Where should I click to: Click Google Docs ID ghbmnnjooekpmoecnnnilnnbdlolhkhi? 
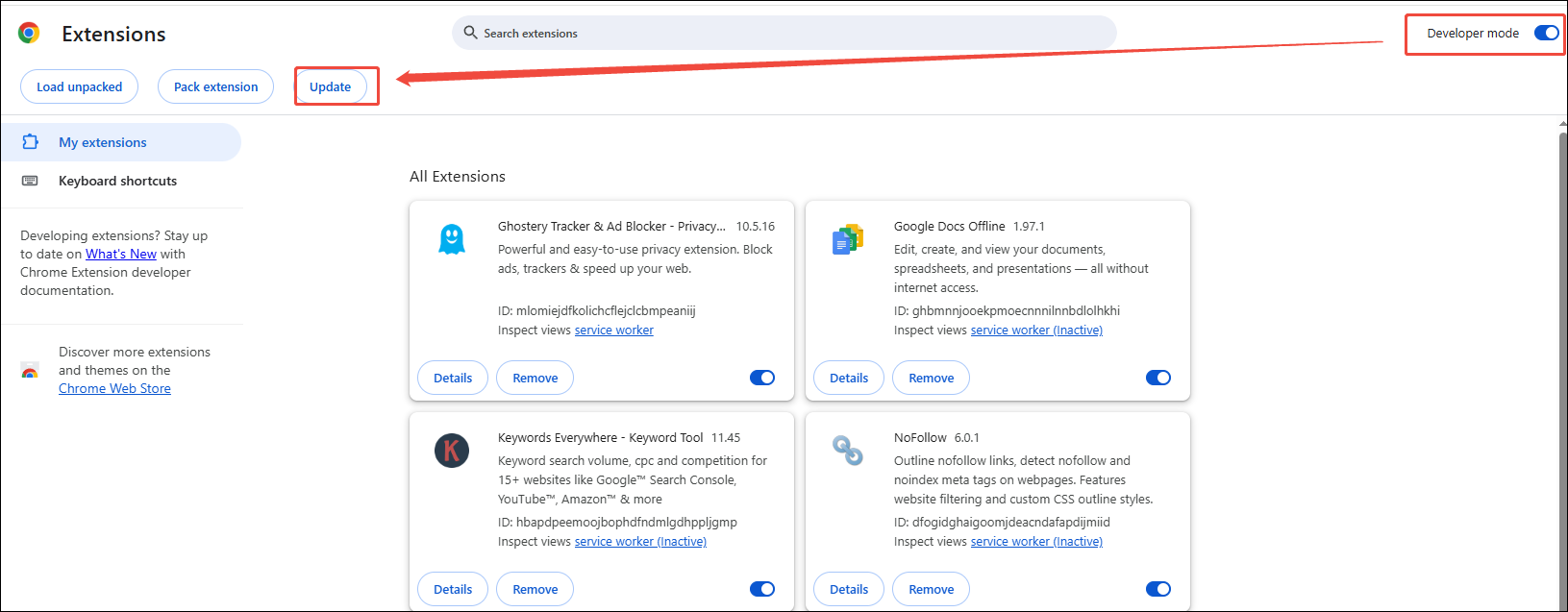click(1007, 310)
